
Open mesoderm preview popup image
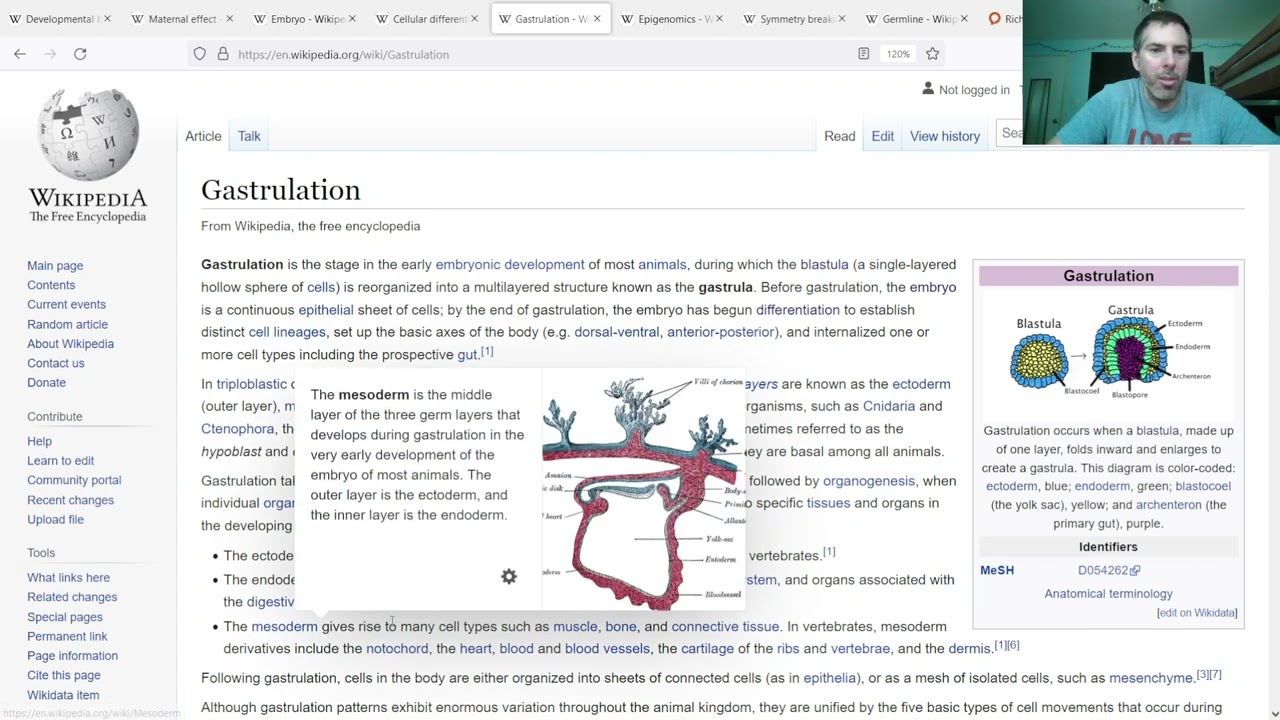[x=643, y=489]
